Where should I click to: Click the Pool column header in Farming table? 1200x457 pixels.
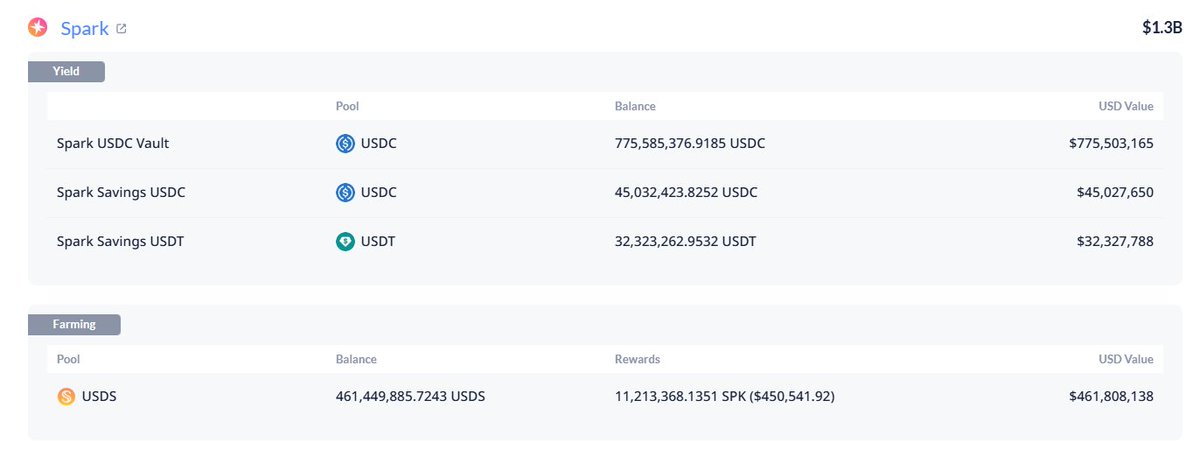[x=69, y=359]
